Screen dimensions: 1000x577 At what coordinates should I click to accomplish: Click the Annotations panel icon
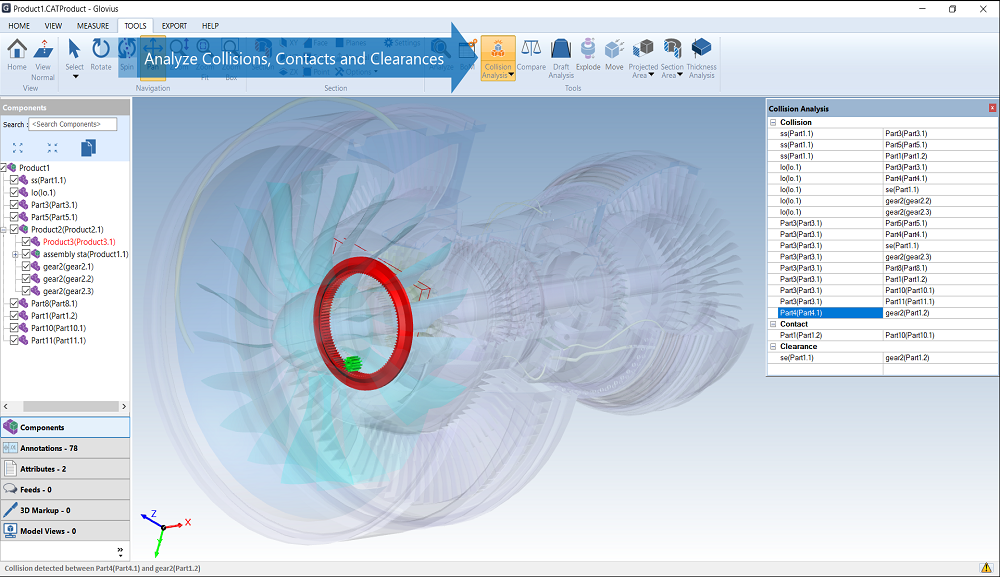pyautogui.click(x=10, y=448)
